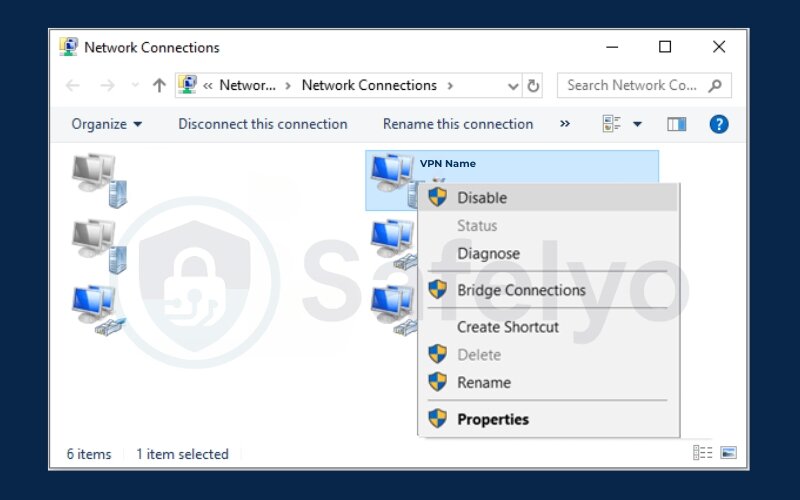Select Bridge Connections in context menu
This screenshot has height=500, width=800.
pyautogui.click(x=521, y=290)
